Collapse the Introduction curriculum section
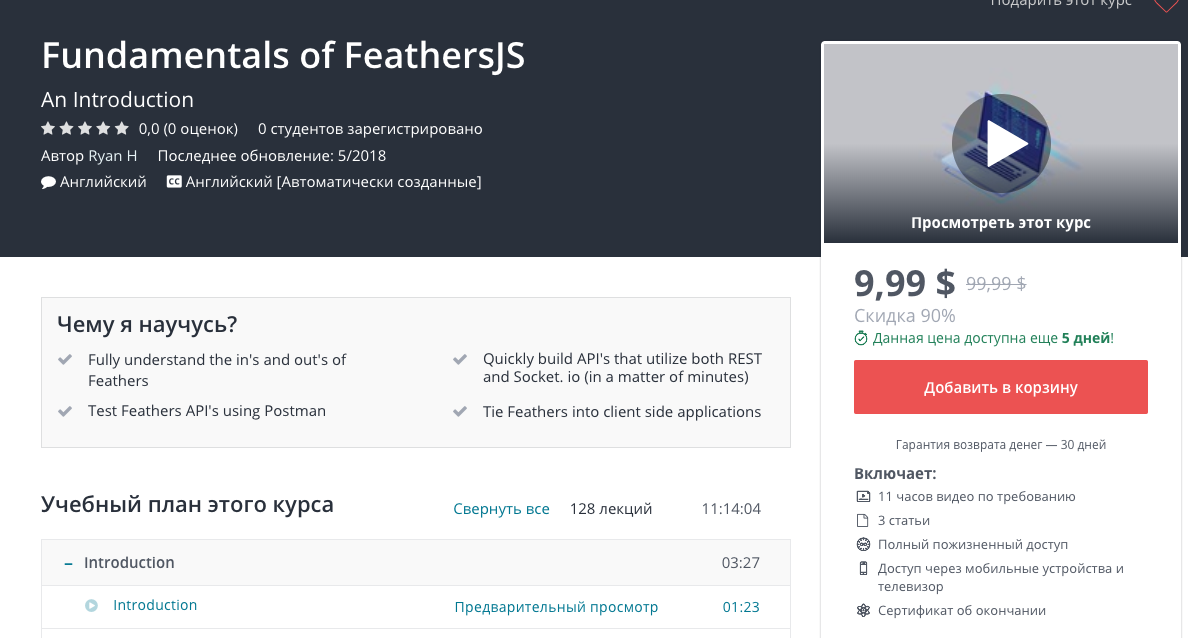Image resolution: width=1188 pixels, height=638 pixels. click(x=67, y=563)
